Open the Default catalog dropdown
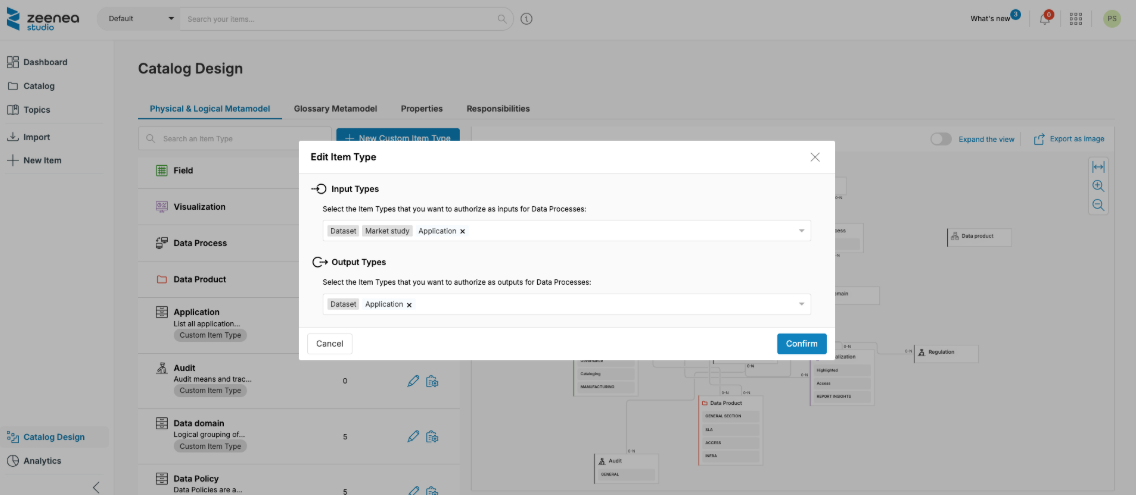This screenshot has height=495, width=1136. pos(140,19)
